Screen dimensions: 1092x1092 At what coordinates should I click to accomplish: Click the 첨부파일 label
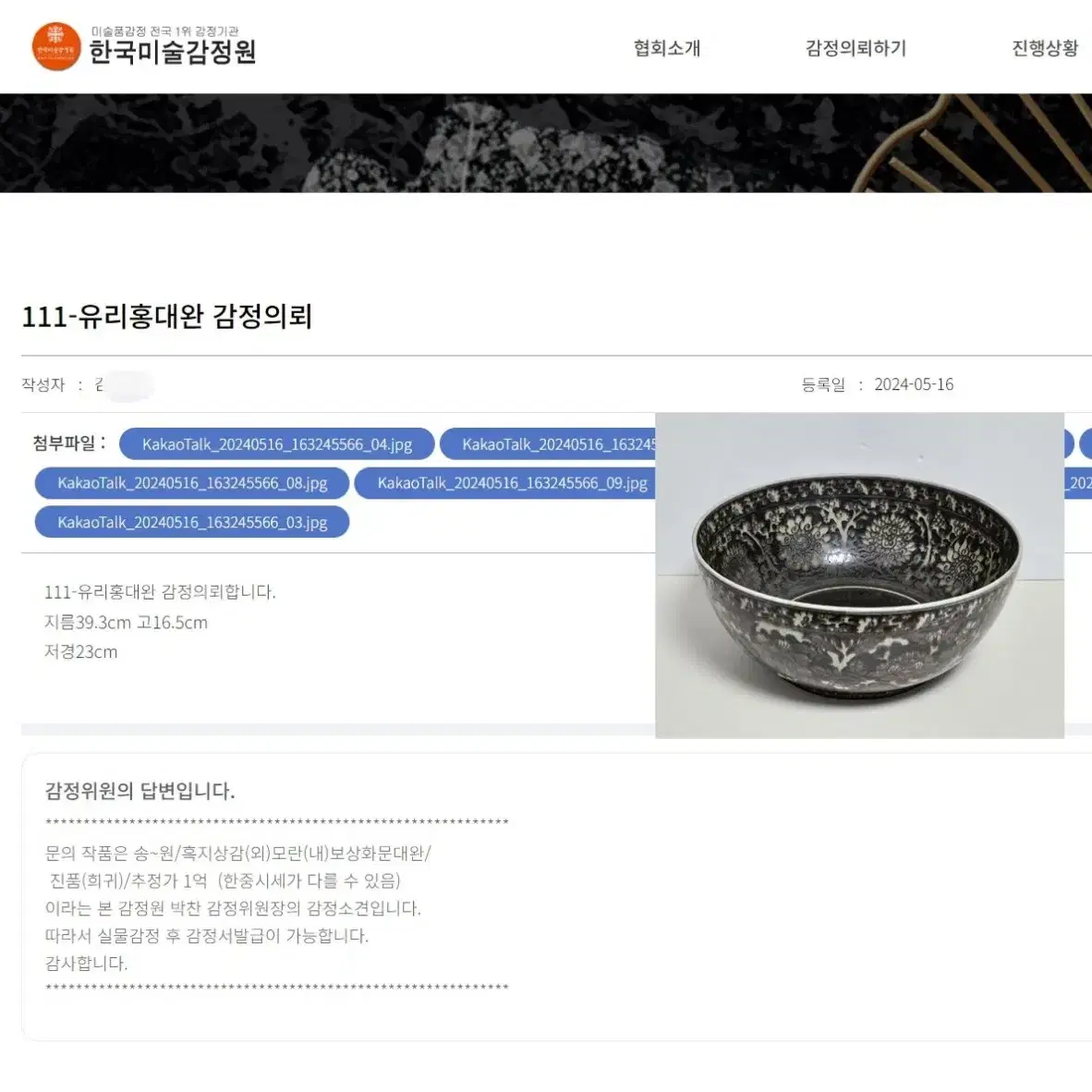point(69,443)
